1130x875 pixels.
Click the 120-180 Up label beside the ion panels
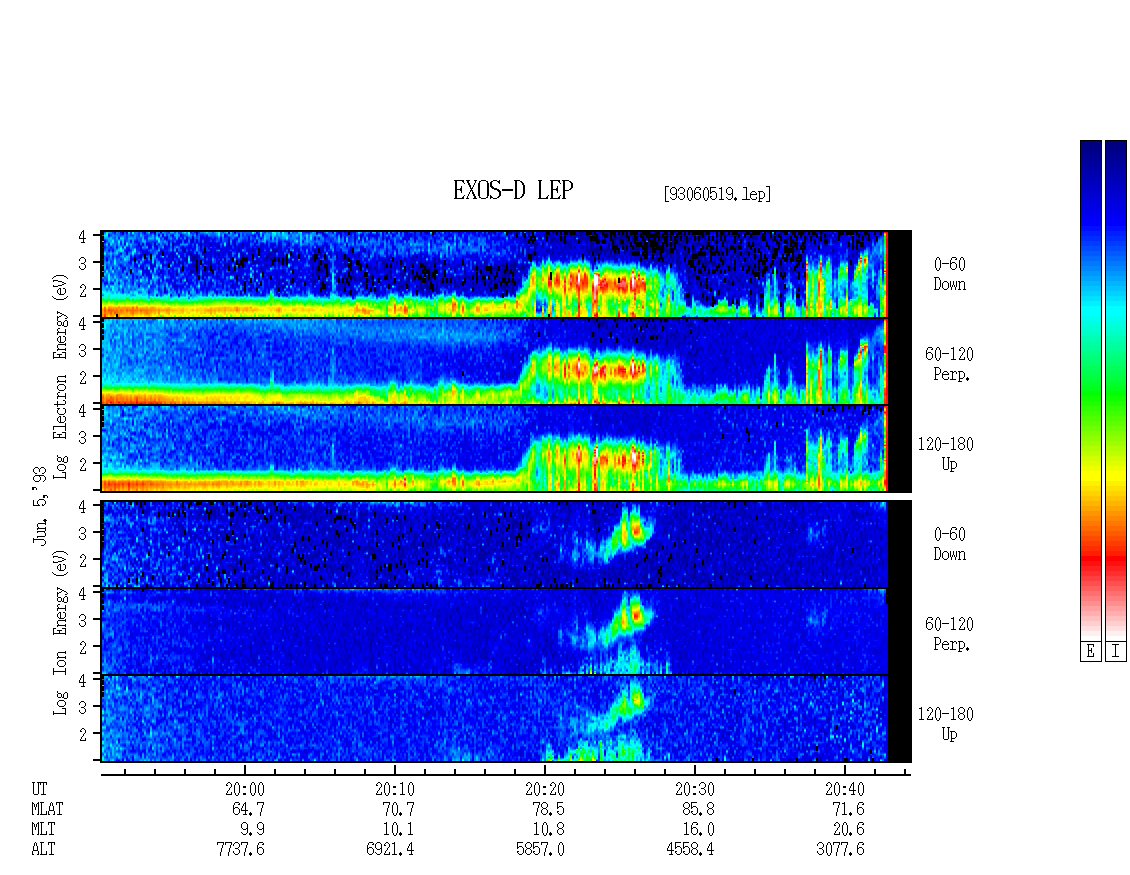click(946, 724)
